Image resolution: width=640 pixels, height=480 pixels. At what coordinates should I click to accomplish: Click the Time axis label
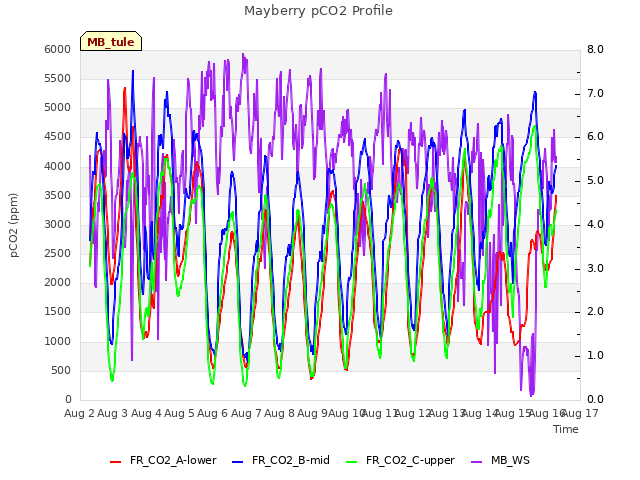(566, 429)
